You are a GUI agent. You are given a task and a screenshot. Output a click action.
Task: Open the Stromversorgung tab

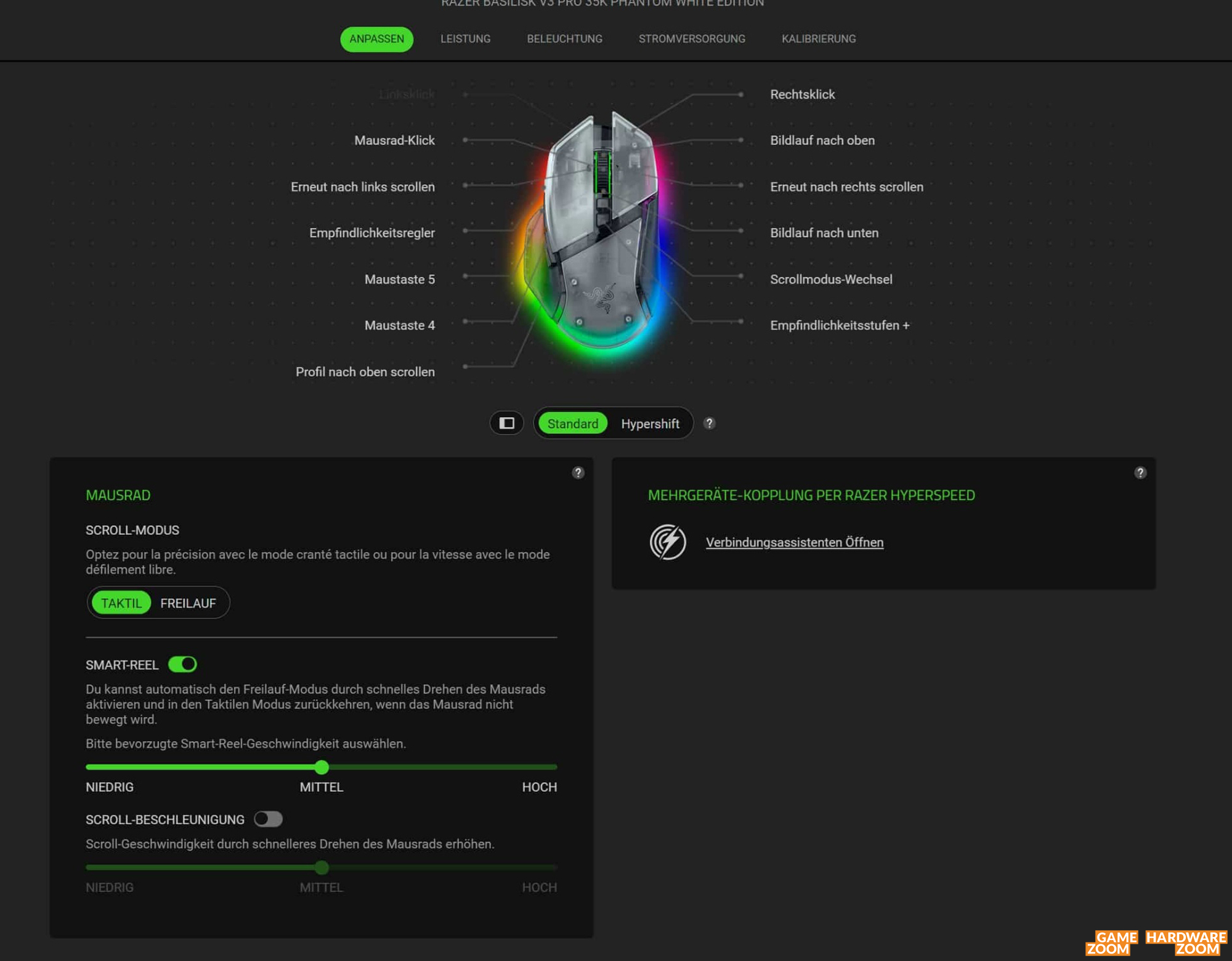pyautogui.click(x=692, y=39)
